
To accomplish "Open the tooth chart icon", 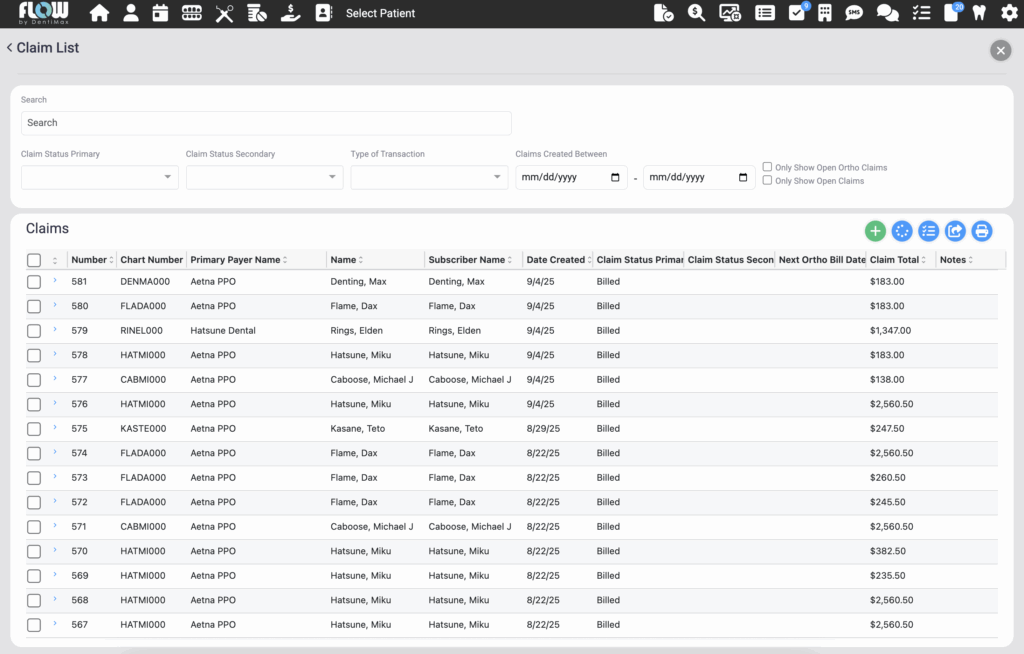I will tap(979, 13).
